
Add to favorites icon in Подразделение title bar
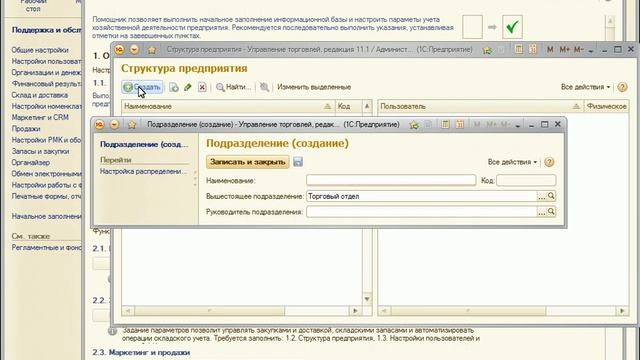(x=414, y=124)
